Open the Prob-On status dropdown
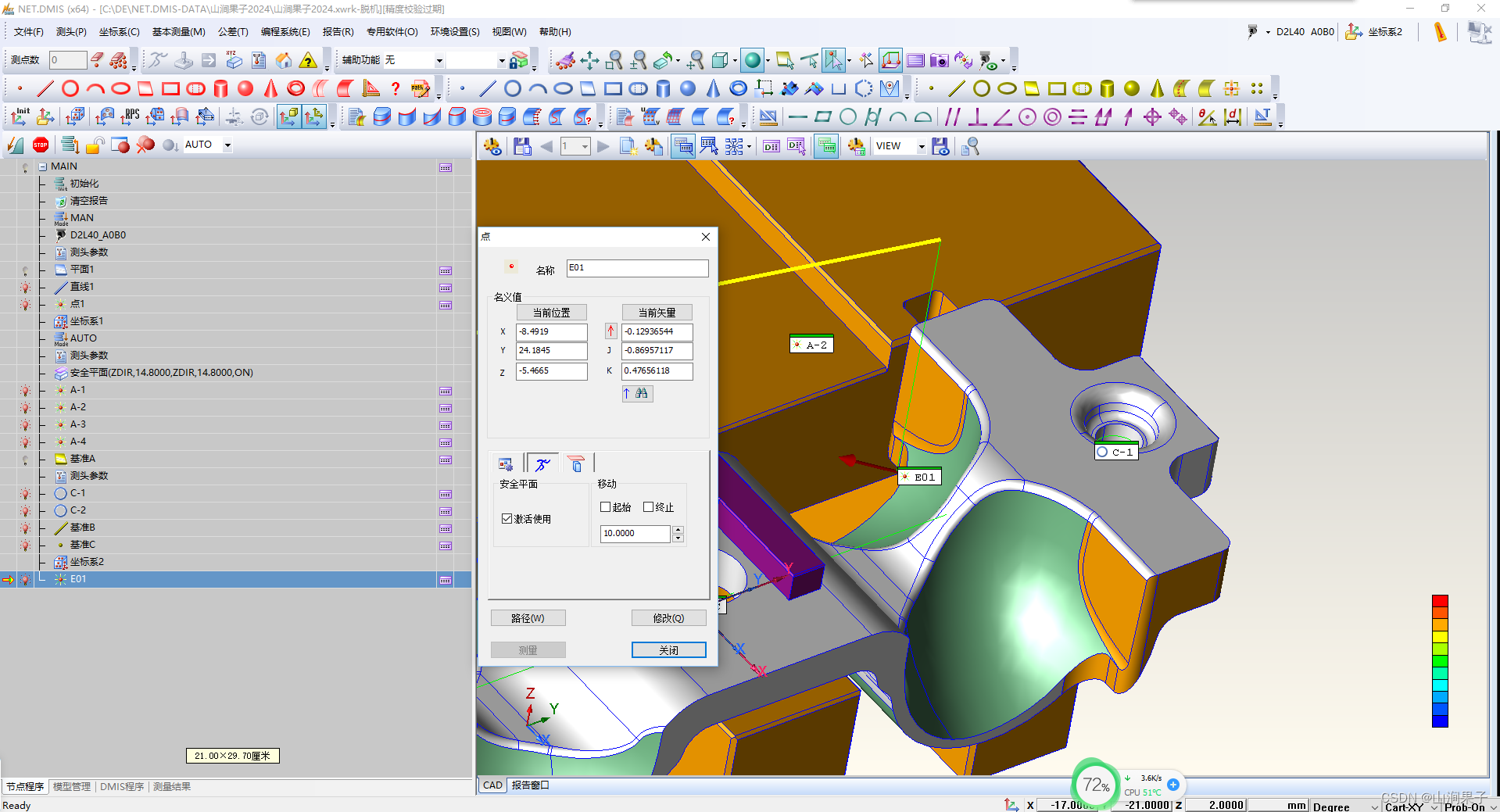Screen dimensions: 1500x812 [1492, 807]
